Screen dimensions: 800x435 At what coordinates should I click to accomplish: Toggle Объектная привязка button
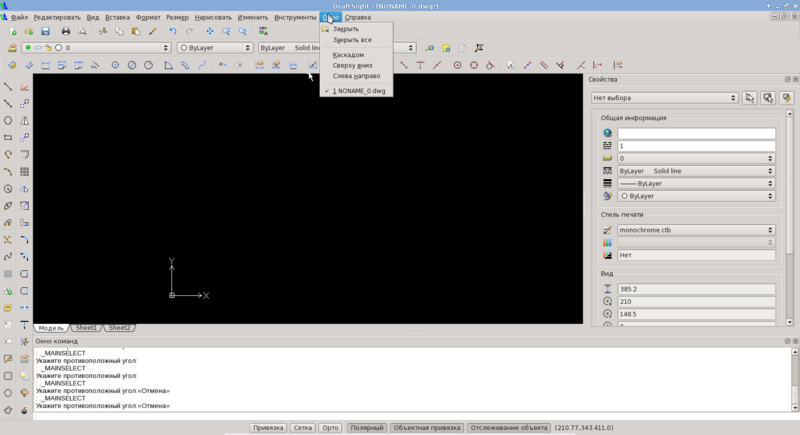[x=427, y=428]
